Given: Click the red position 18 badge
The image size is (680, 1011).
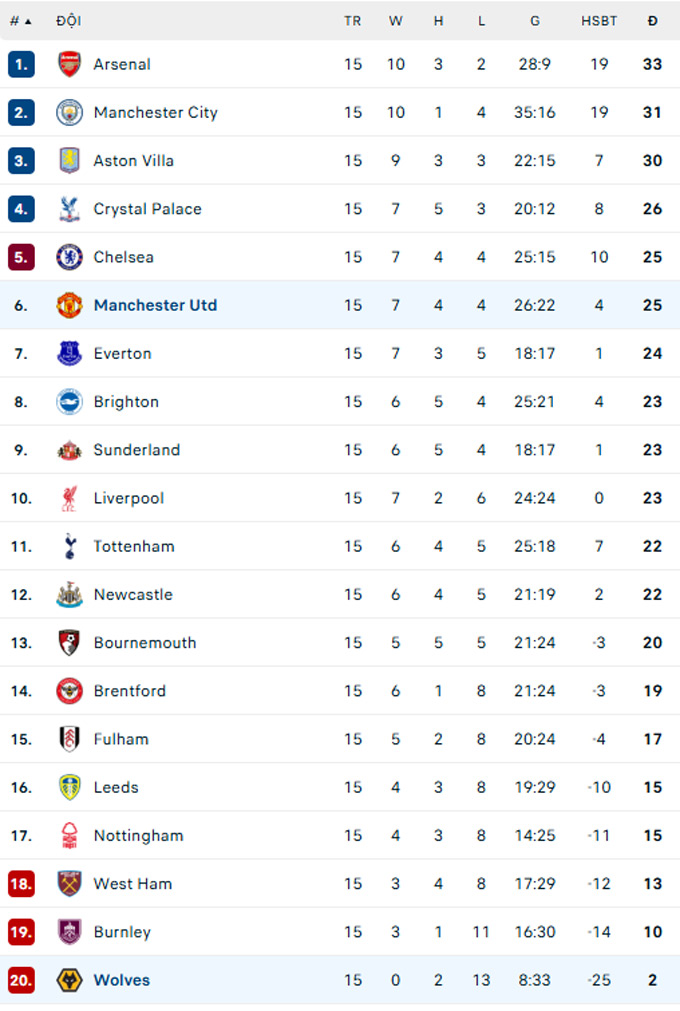Looking at the screenshot, I should (21, 884).
